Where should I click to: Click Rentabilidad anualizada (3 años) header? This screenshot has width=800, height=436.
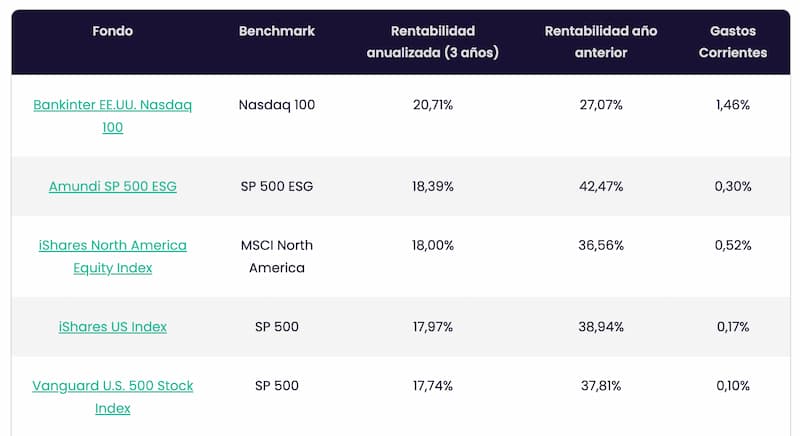click(x=433, y=42)
